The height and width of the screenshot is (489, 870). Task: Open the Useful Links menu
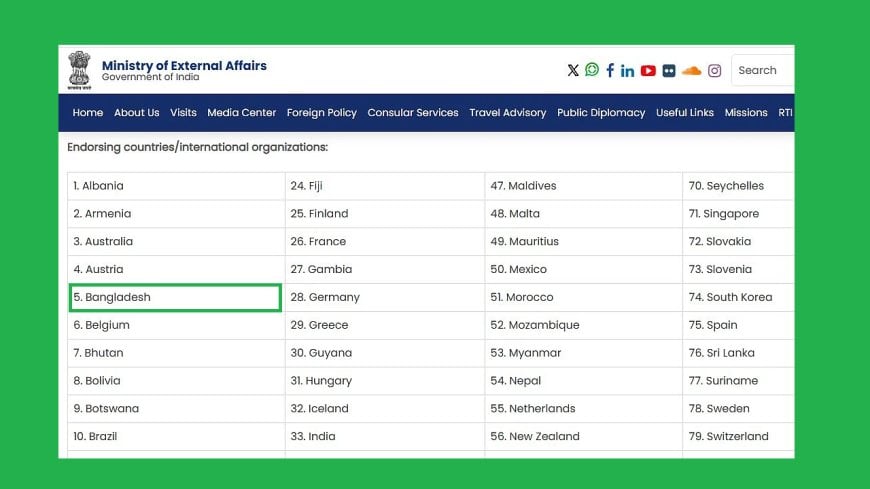click(x=685, y=113)
